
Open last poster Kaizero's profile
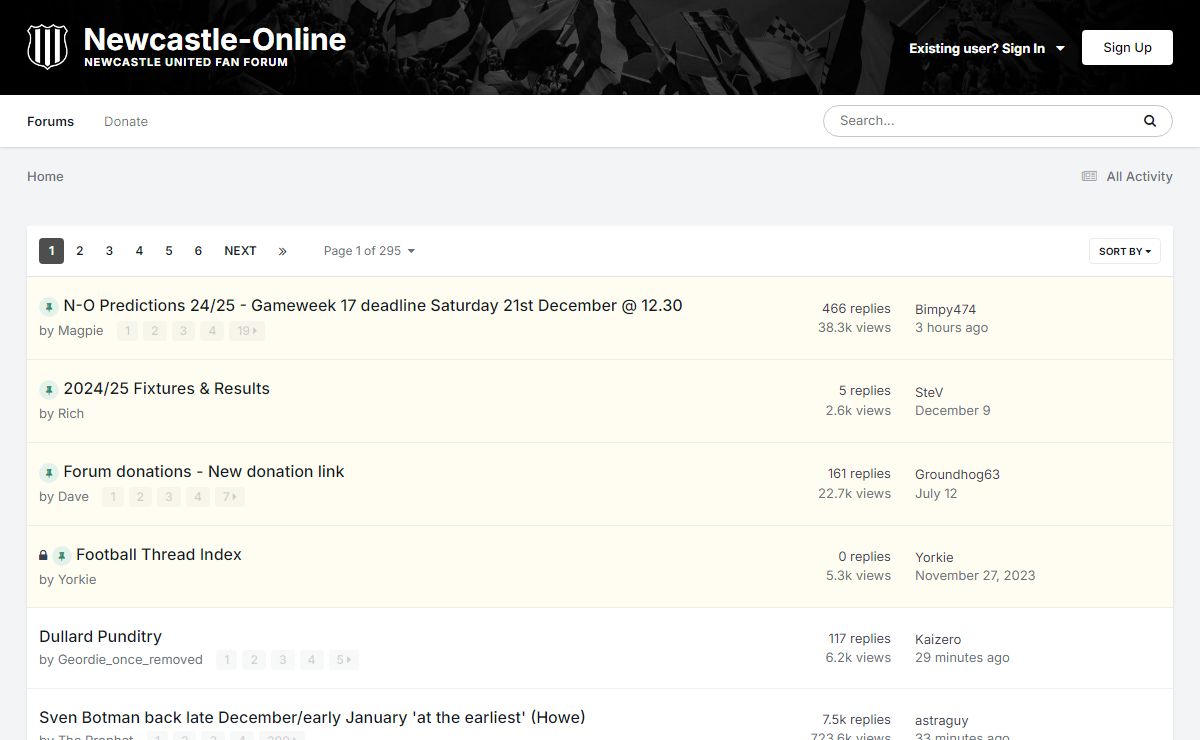[938, 640]
